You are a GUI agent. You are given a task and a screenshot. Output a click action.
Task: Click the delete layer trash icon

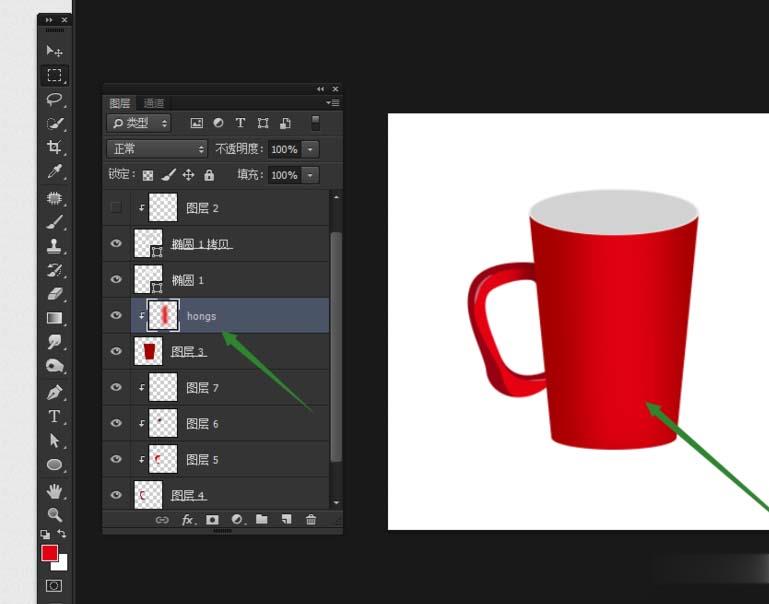click(311, 520)
